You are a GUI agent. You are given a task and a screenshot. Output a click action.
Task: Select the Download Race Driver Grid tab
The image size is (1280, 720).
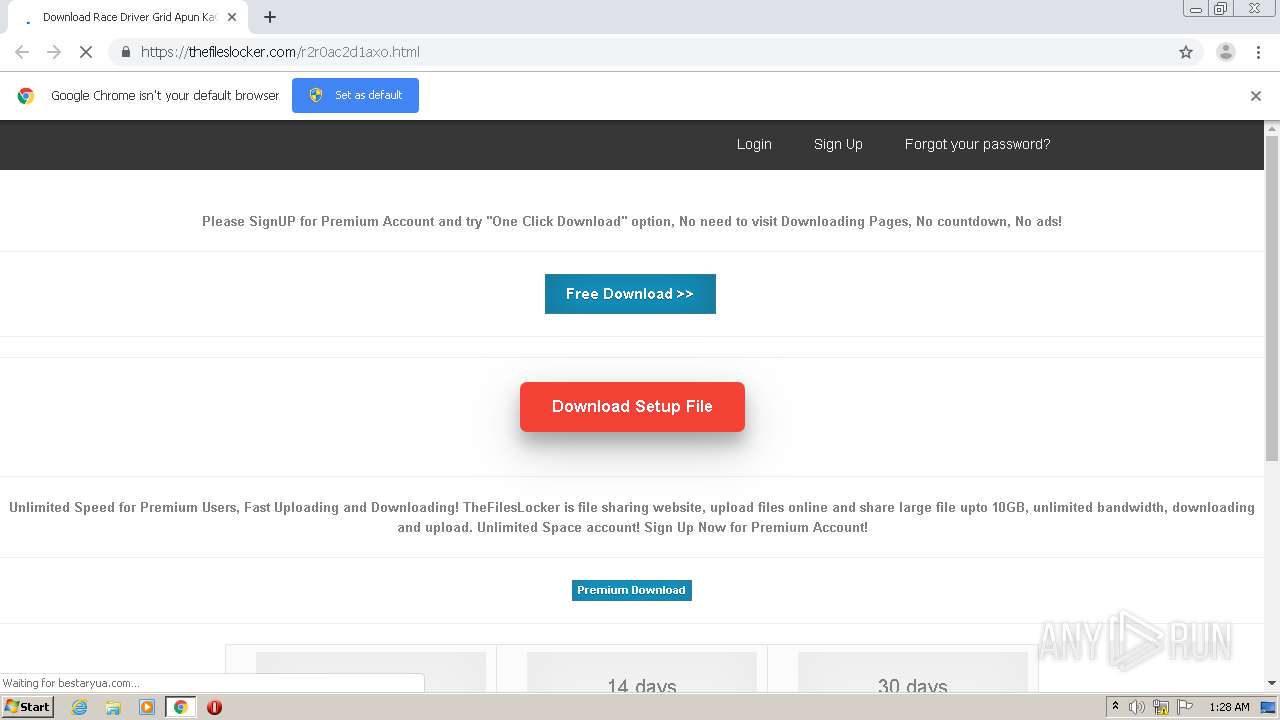(x=128, y=17)
